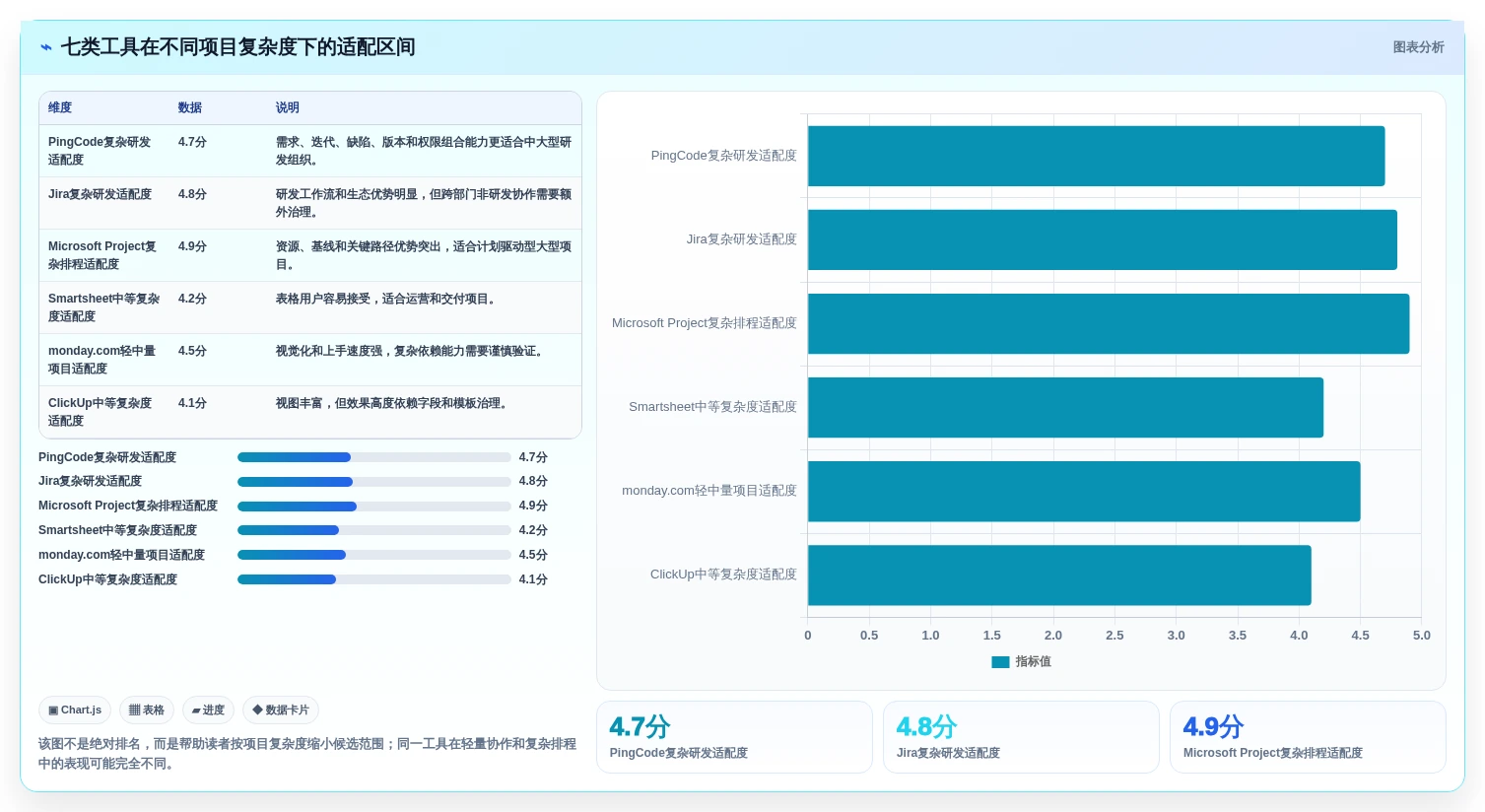The image size is (1485, 812).
Task: Click the 说明 column header
Action: point(288,107)
